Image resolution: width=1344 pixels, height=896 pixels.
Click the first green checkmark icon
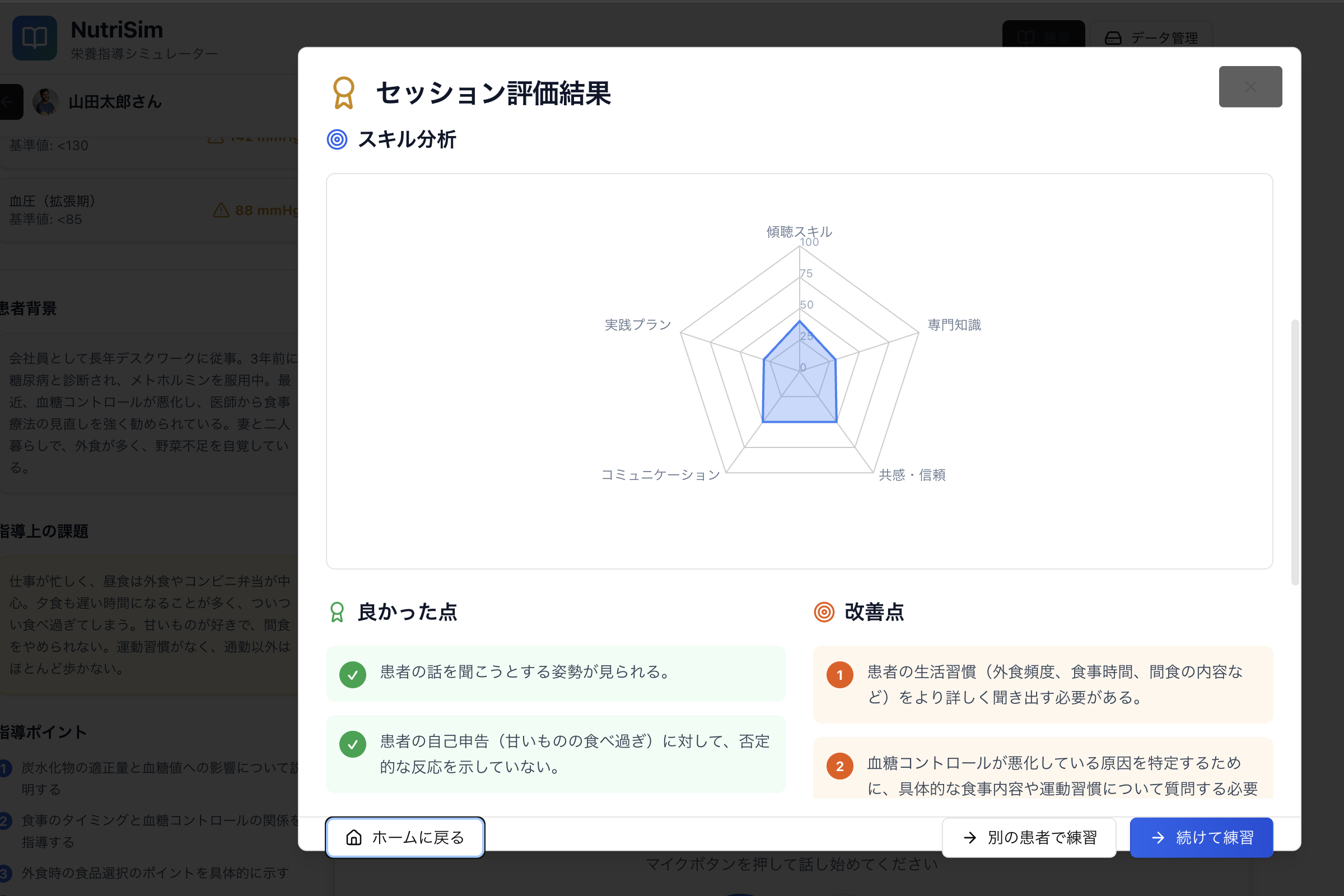click(x=353, y=675)
